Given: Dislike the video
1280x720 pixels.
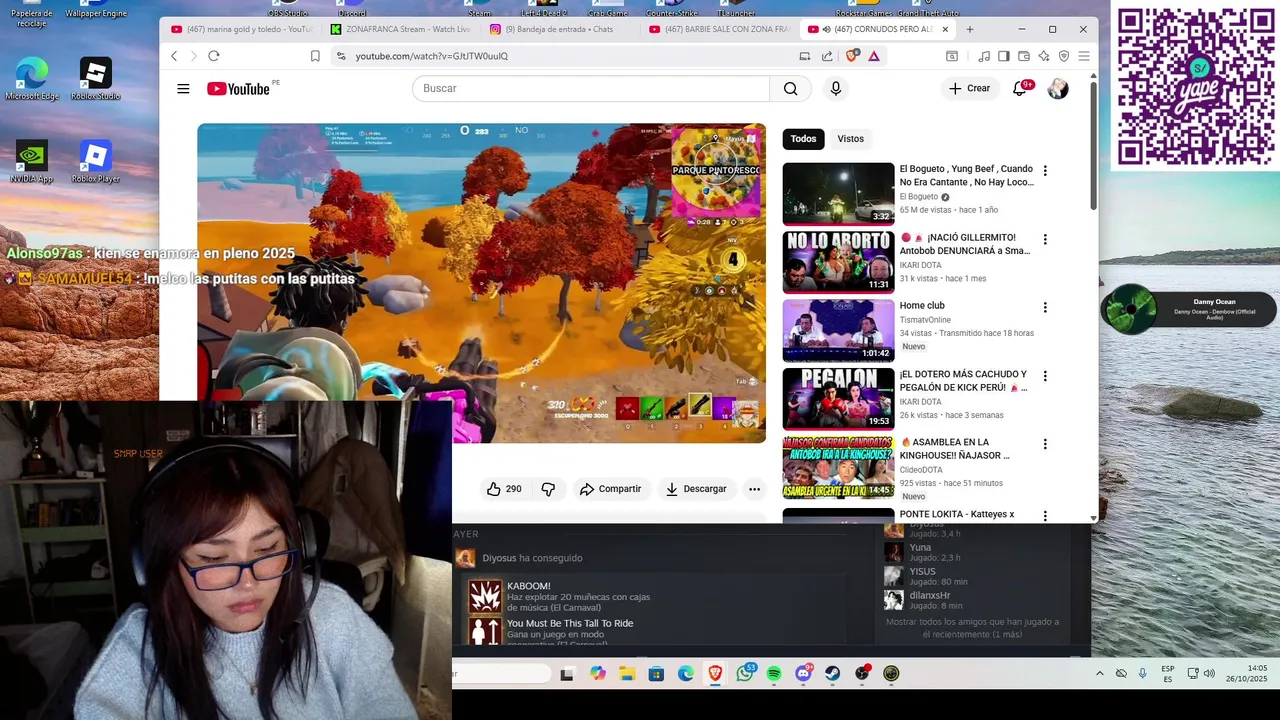Looking at the screenshot, I should tap(548, 489).
